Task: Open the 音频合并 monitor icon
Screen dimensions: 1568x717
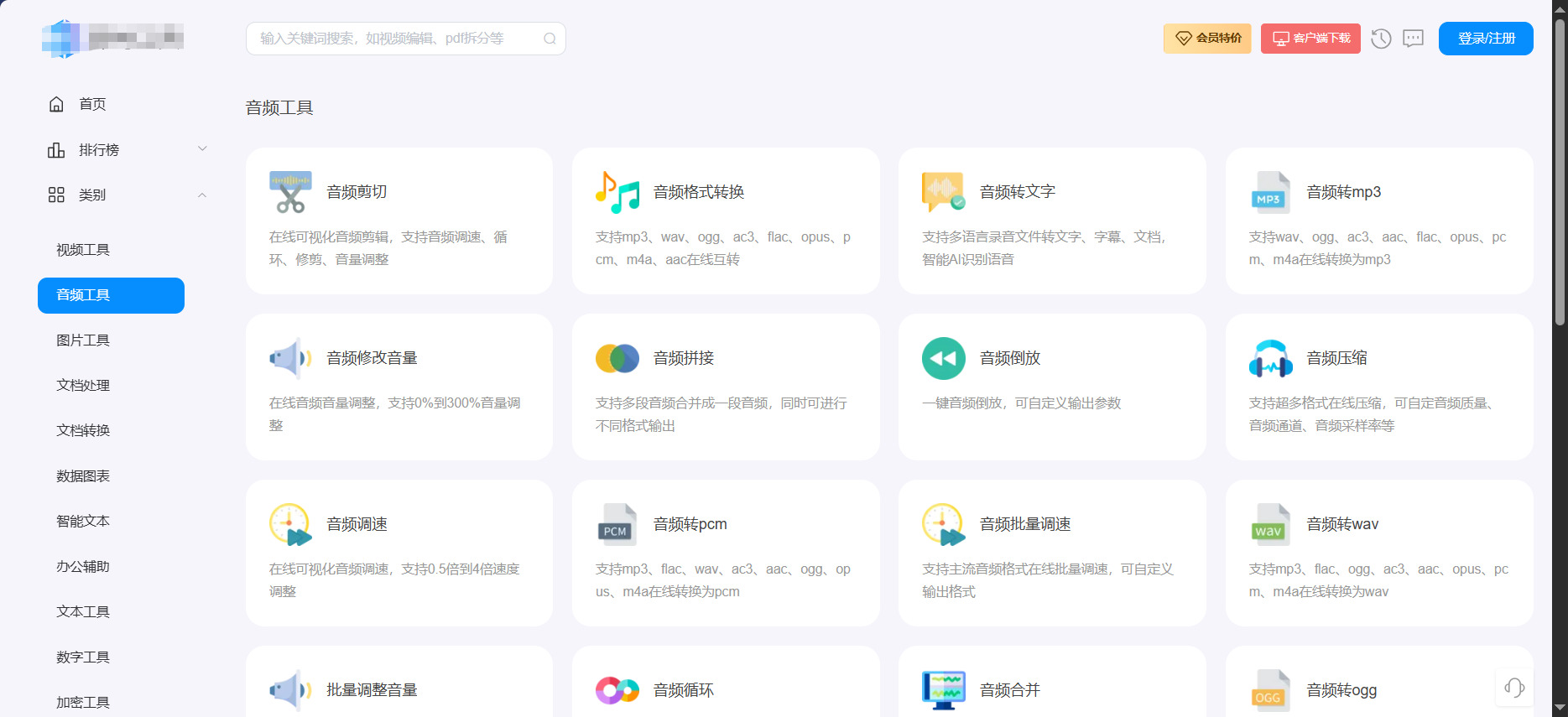Action: coord(944,690)
